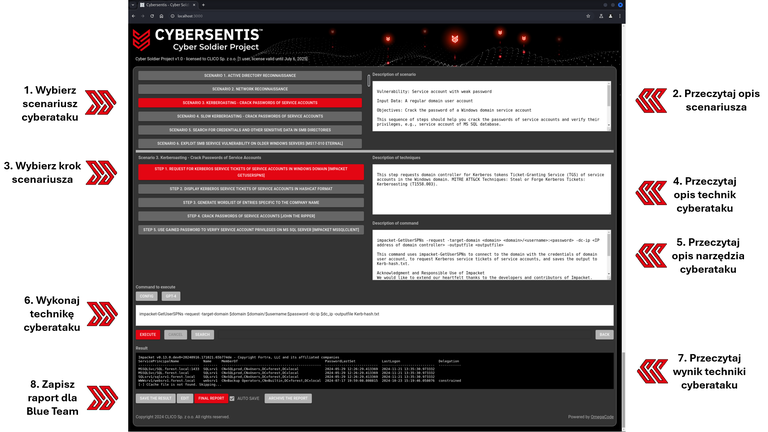Click the Result terminal output area

point(374,371)
